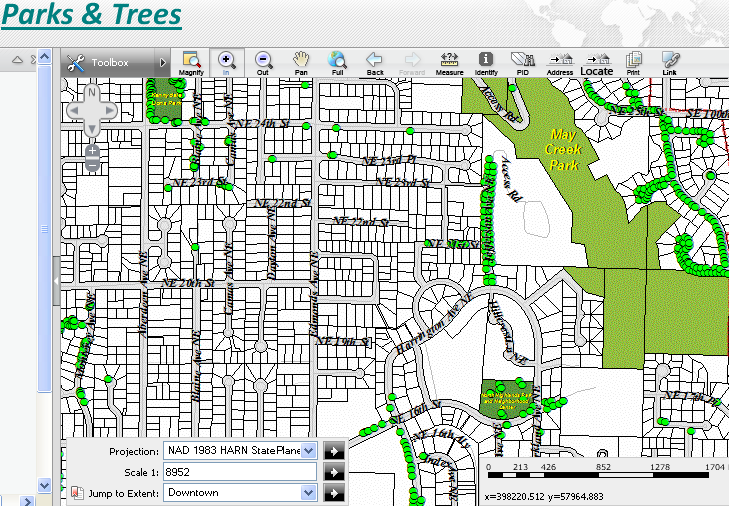
Task: Open the Jump to Extent dropdown
Action: [x=308, y=493]
